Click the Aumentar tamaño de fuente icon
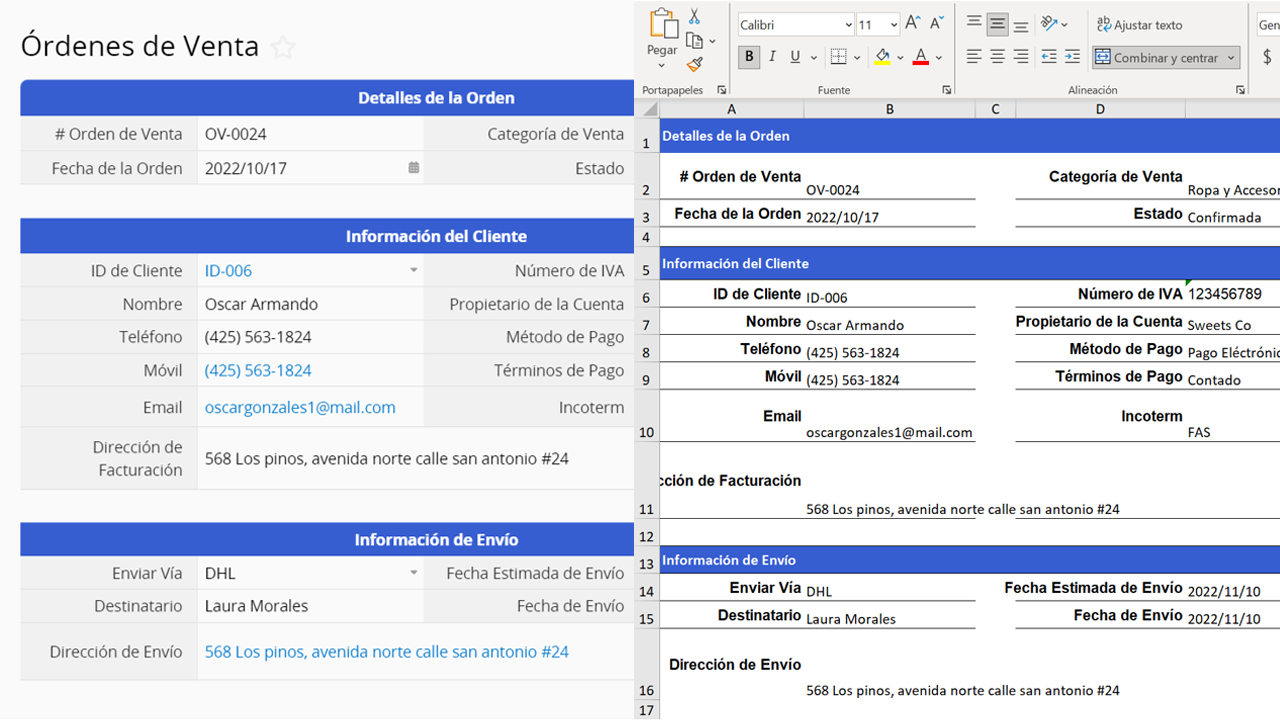 point(912,22)
